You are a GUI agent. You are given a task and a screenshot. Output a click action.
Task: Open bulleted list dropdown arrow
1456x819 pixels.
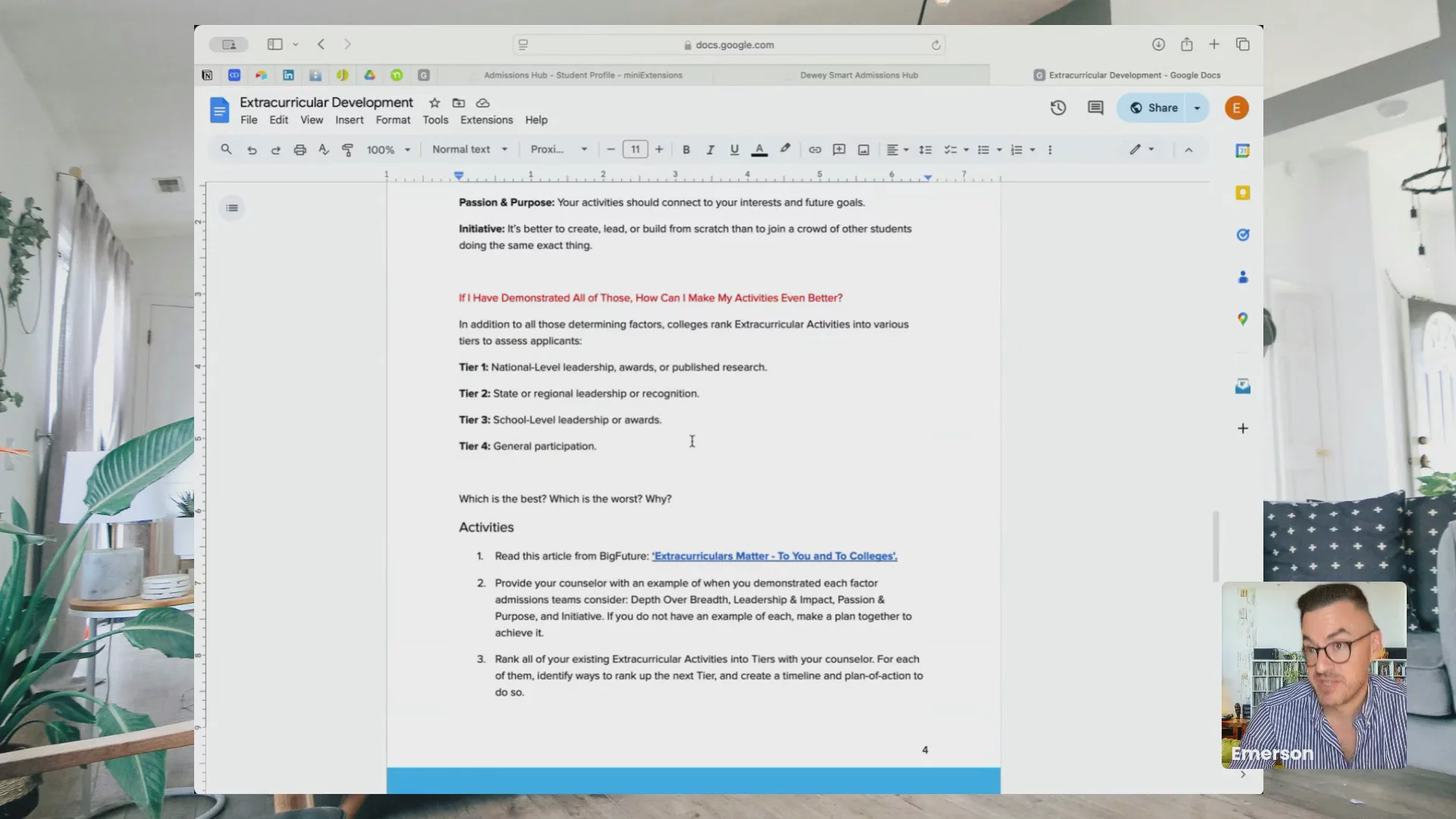pos(999,150)
